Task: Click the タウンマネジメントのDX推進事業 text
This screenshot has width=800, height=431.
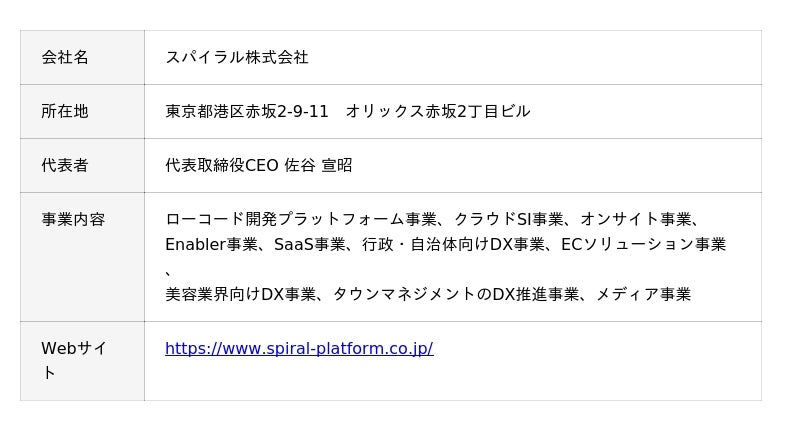Action: (455, 294)
